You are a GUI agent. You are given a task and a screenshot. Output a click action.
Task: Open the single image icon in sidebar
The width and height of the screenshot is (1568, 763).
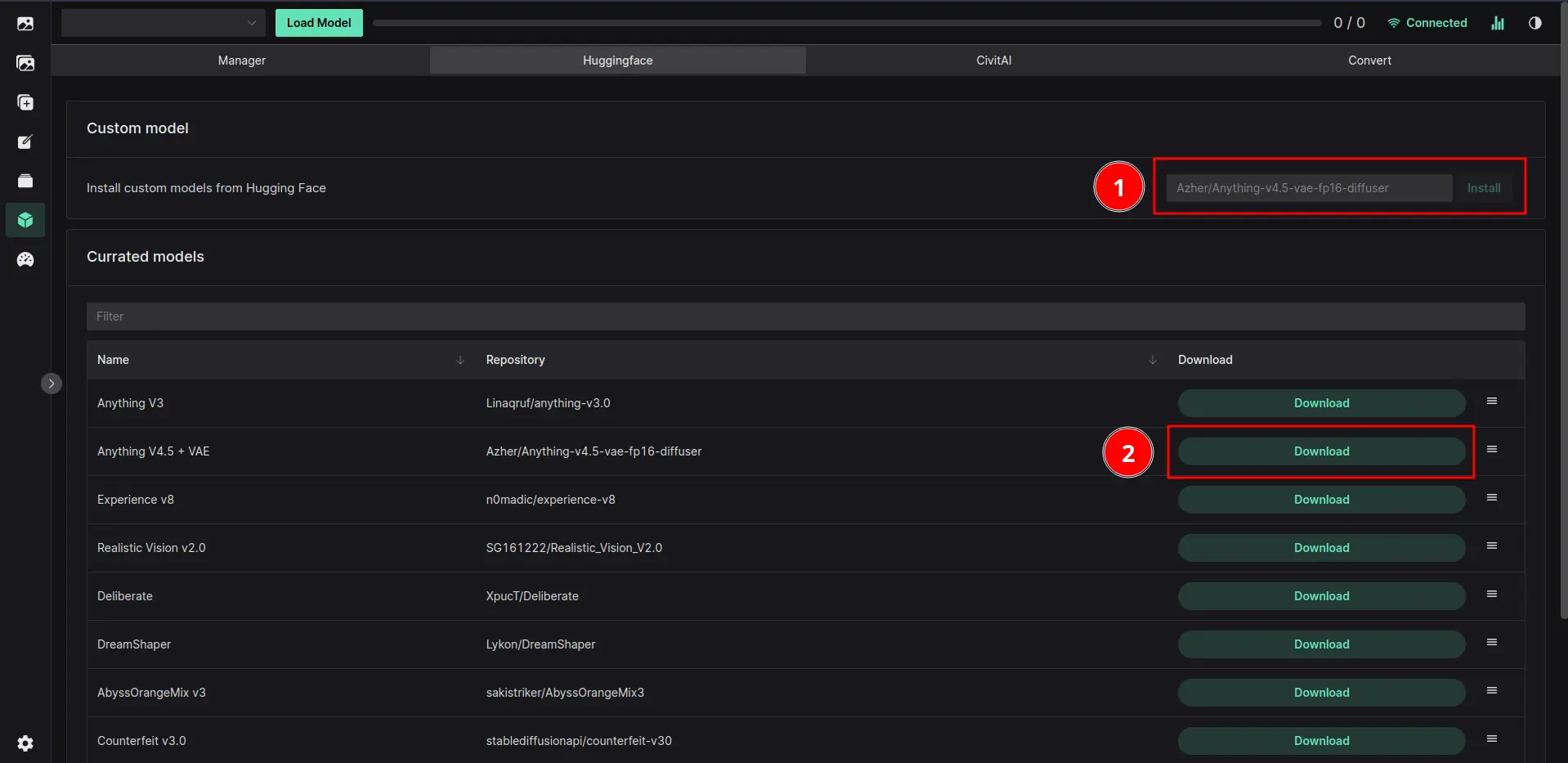tap(25, 24)
